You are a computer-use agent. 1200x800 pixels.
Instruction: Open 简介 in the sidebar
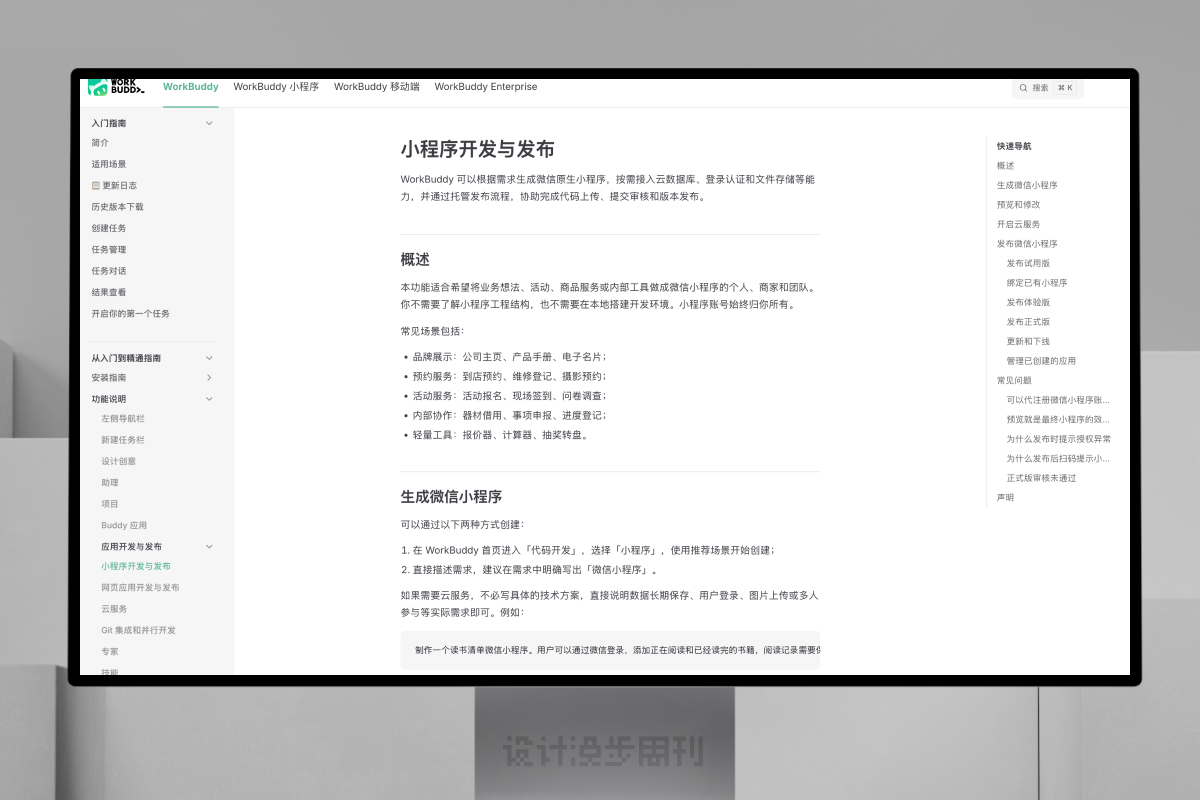[100, 143]
